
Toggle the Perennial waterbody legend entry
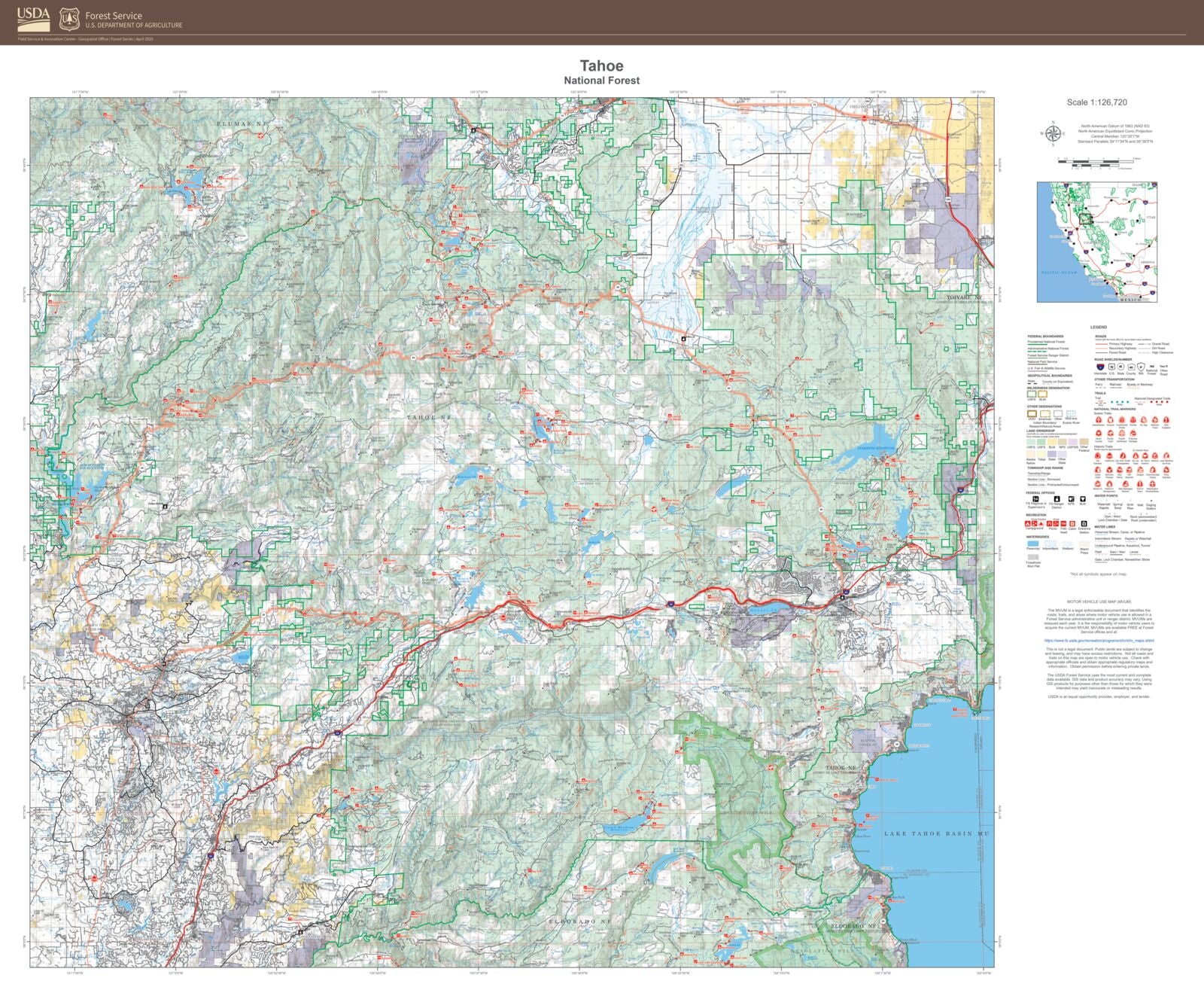pos(1032,544)
